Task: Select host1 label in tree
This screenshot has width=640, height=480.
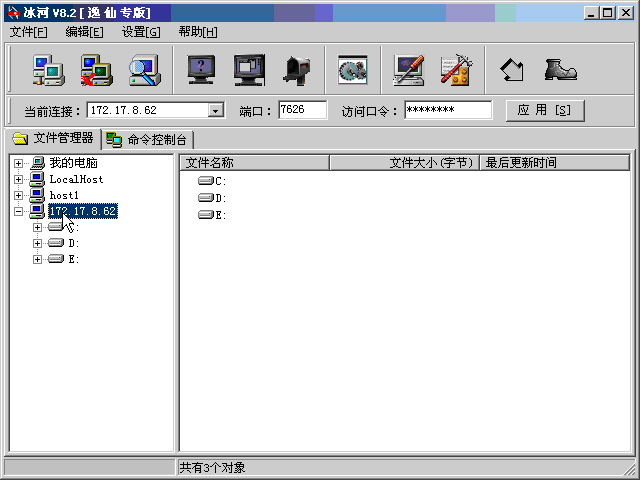Action: (x=64, y=195)
